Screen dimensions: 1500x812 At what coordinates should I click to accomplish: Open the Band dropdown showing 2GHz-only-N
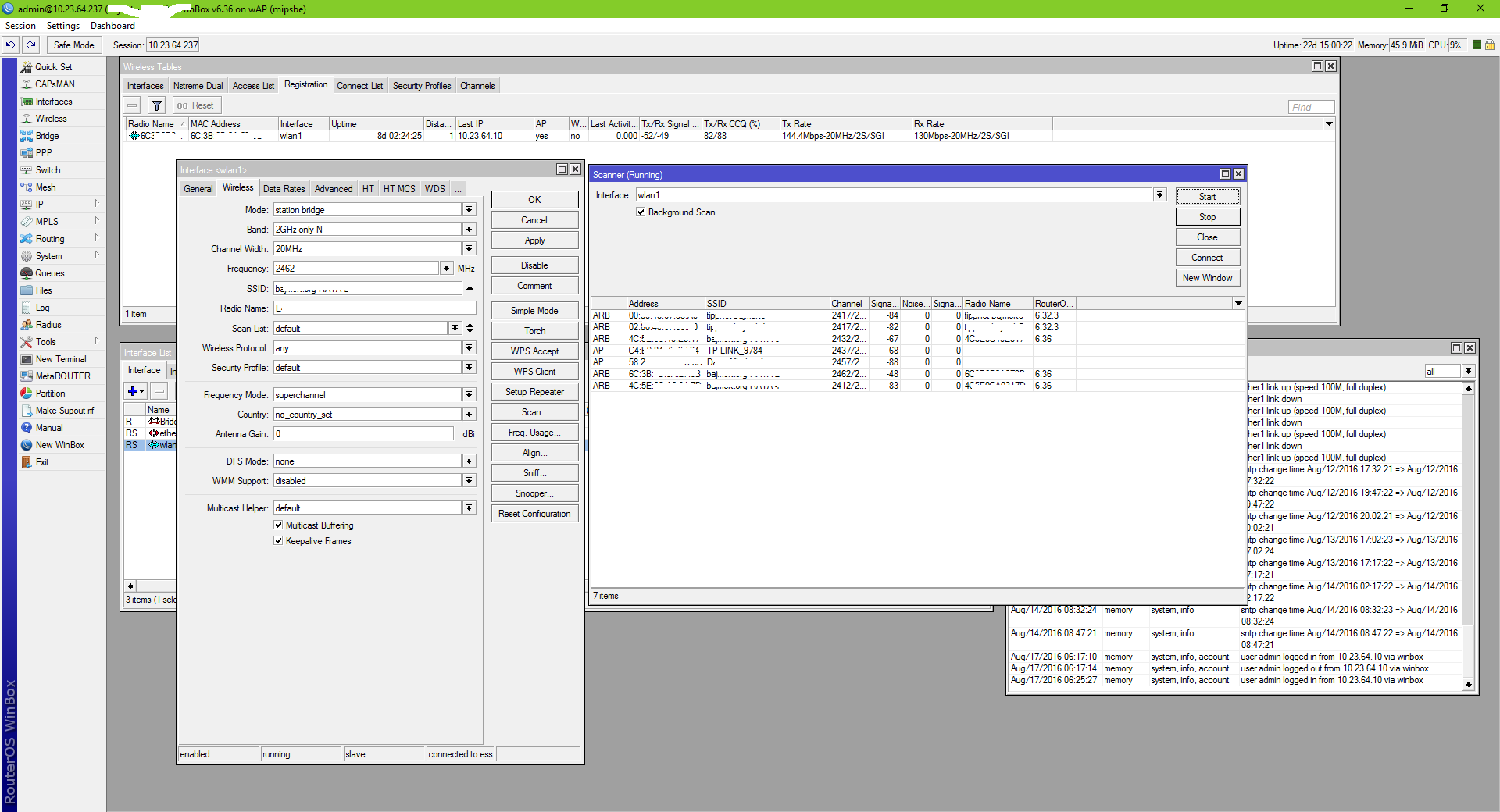click(469, 230)
